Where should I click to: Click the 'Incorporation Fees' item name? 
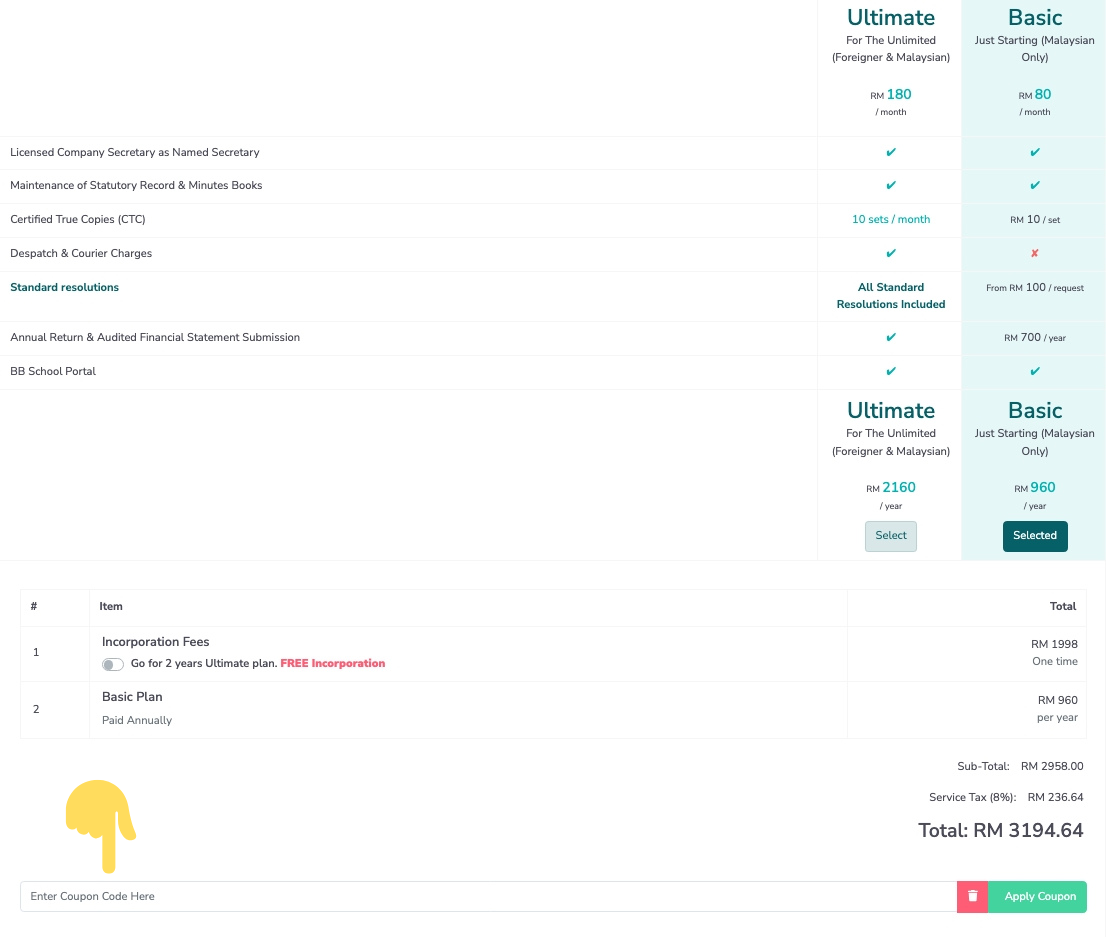[155, 641]
